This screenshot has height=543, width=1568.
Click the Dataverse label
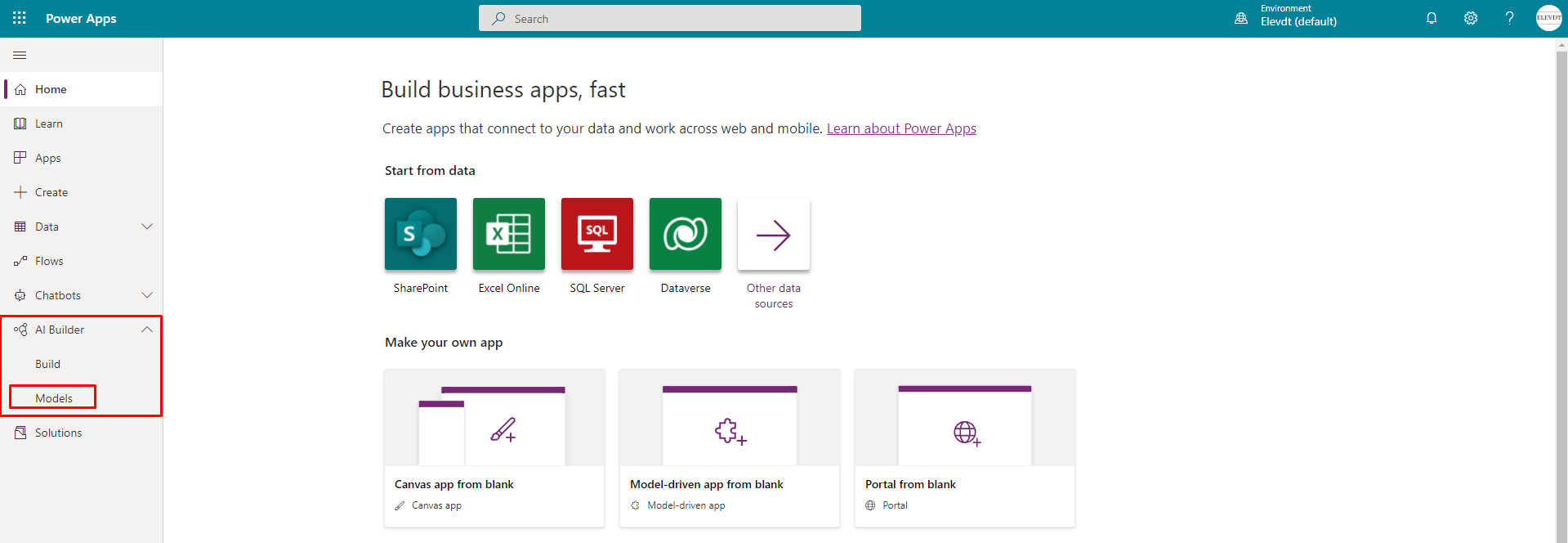[686, 288]
